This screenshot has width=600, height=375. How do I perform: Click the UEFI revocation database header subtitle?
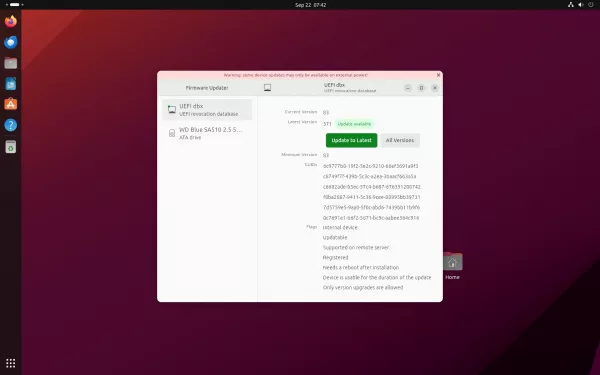click(350, 91)
